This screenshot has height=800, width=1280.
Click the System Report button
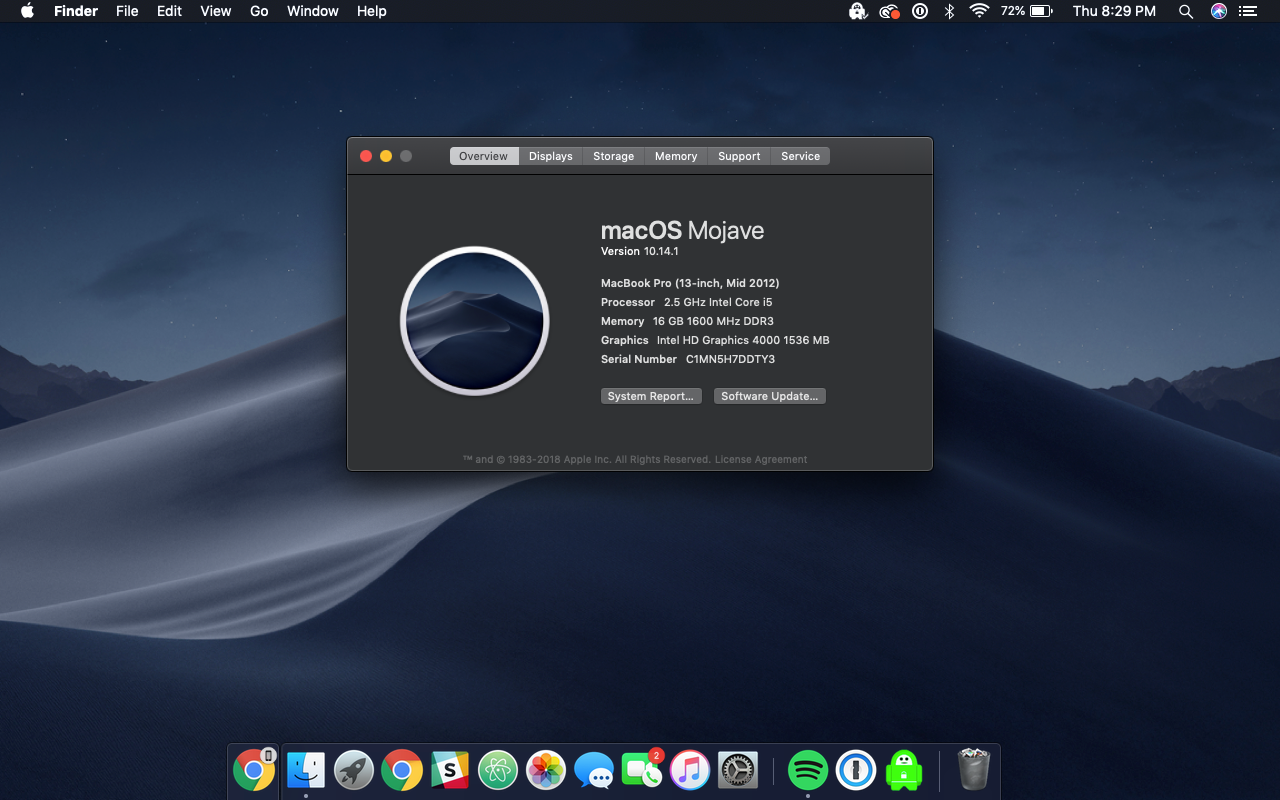[651, 395]
